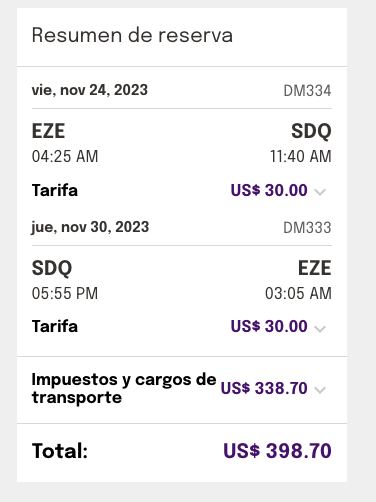376x502 pixels.
Task: Click the US$ 30.00 fare under DM334
Action: coord(269,190)
